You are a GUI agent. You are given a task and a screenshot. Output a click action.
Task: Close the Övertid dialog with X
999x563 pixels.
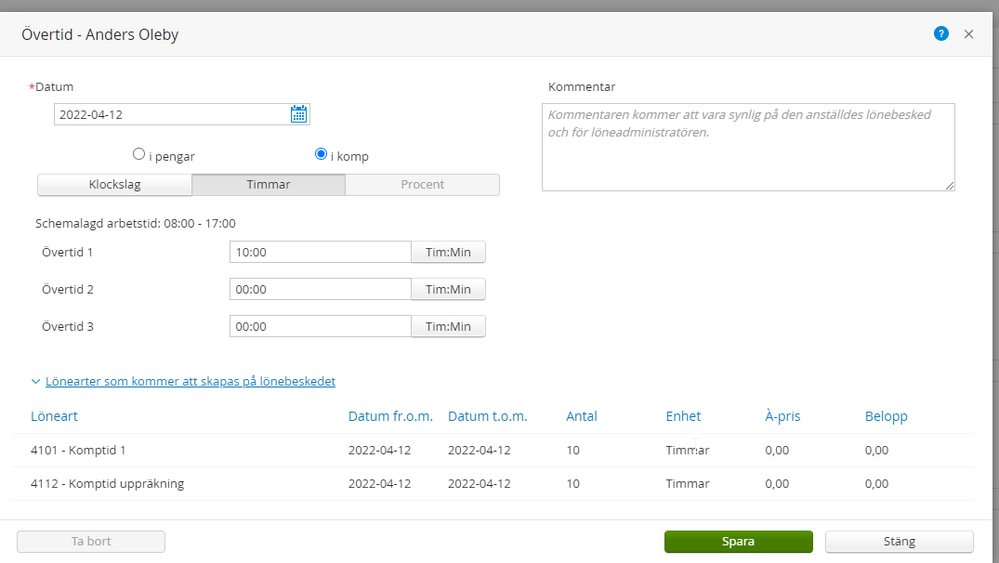[x=968, y=34]
